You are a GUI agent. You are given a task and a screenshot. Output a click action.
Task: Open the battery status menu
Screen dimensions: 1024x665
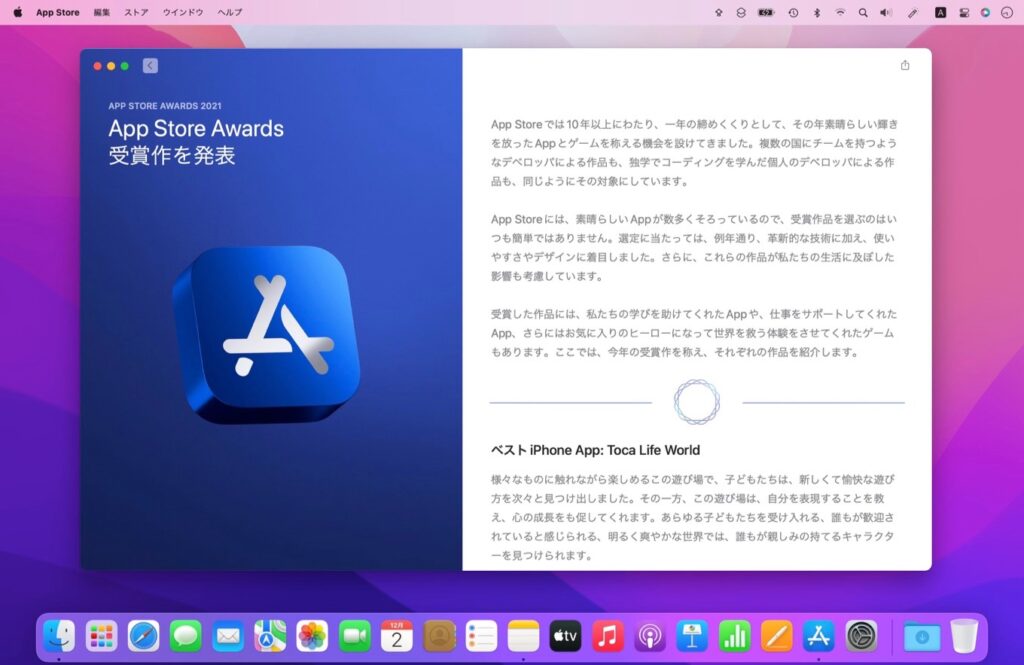click(765, 12)
